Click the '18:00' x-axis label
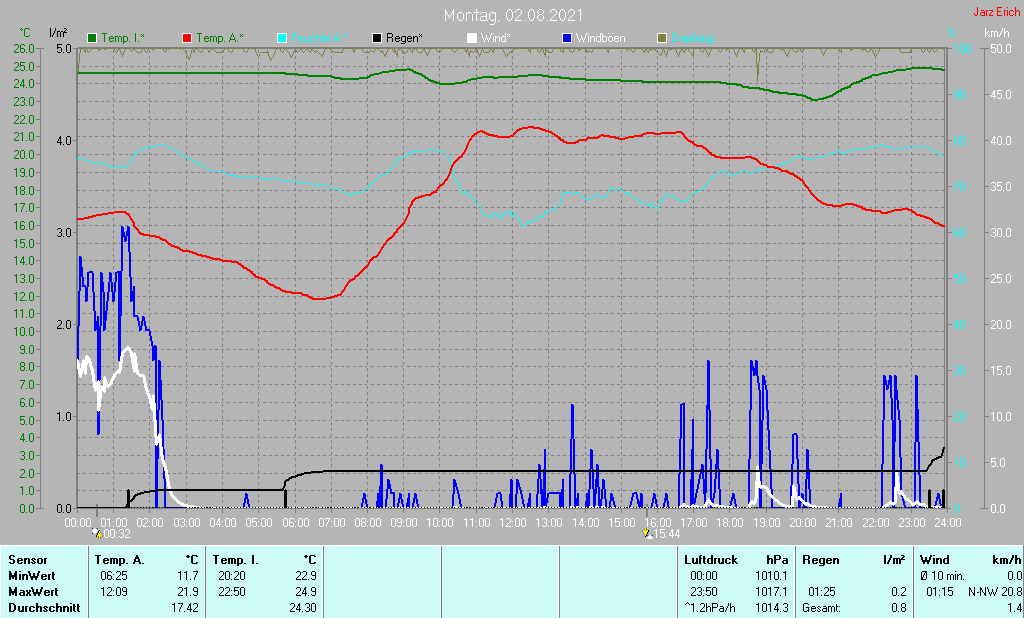This screenshot has height=618, width=1024. [x=730, y=523]
